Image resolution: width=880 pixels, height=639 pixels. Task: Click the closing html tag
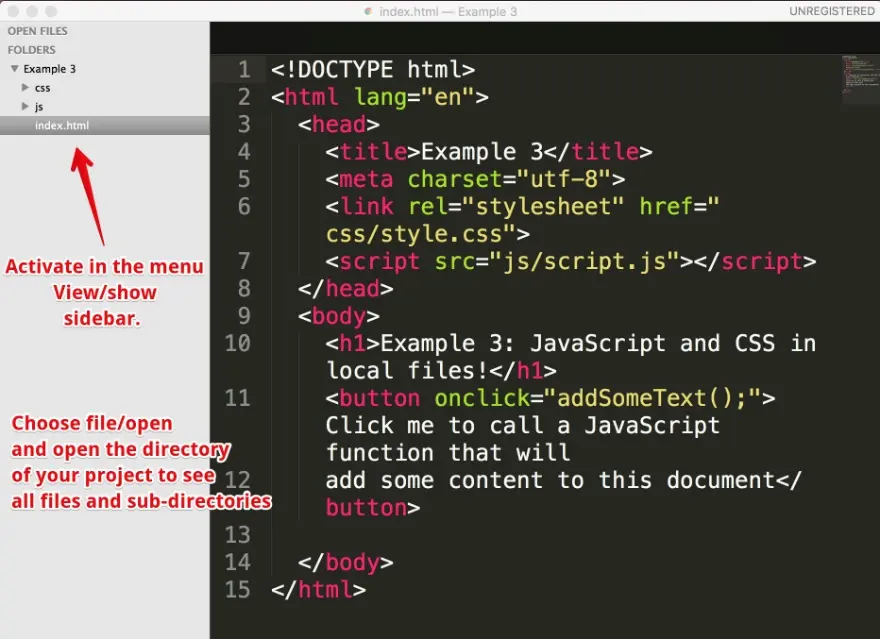pos(318,590)
